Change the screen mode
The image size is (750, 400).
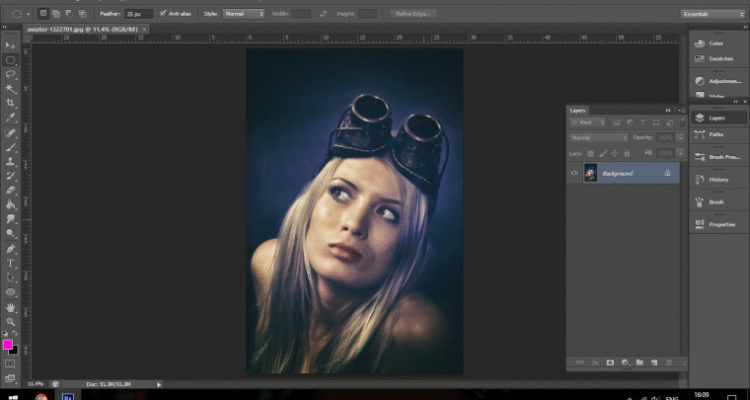point(10,378)
